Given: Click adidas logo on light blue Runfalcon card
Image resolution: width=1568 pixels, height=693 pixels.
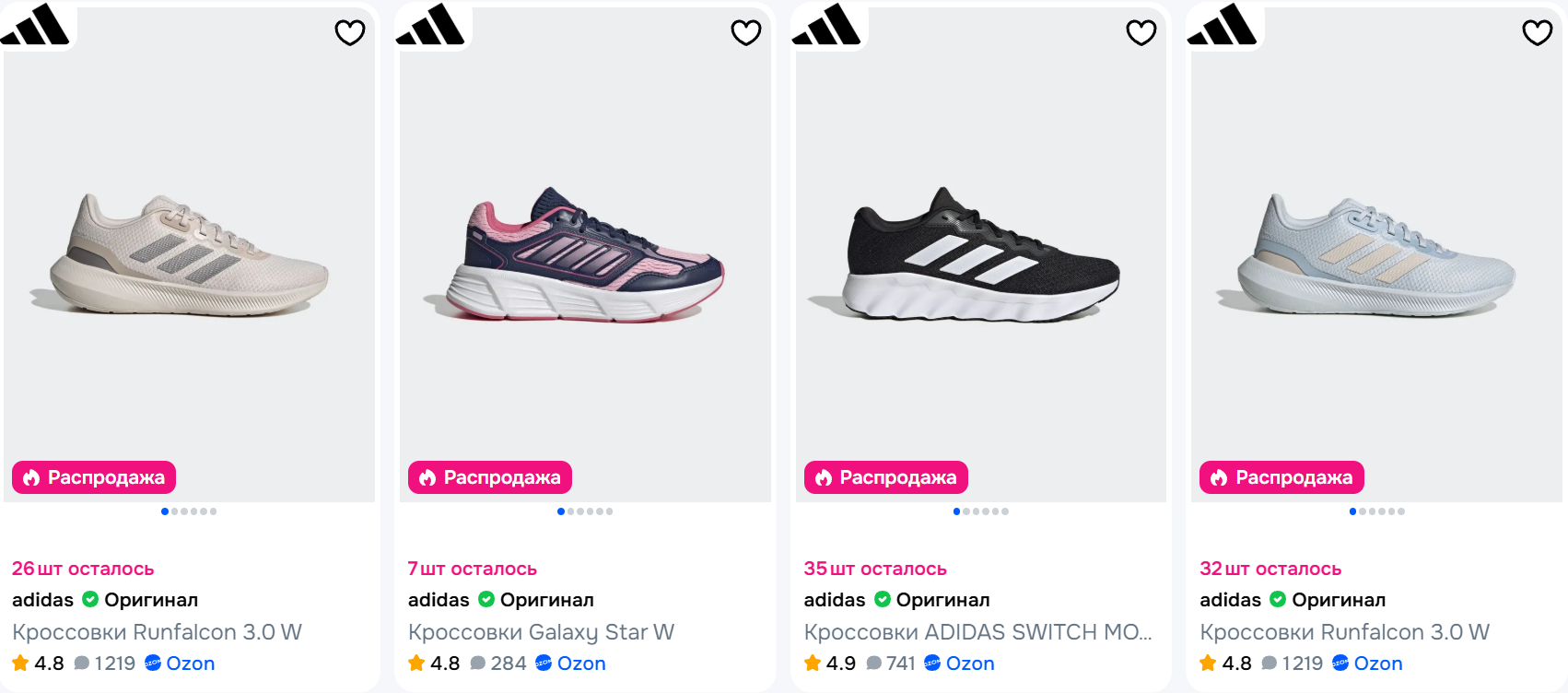Looking at the screenshot, I should [1223, 25].
